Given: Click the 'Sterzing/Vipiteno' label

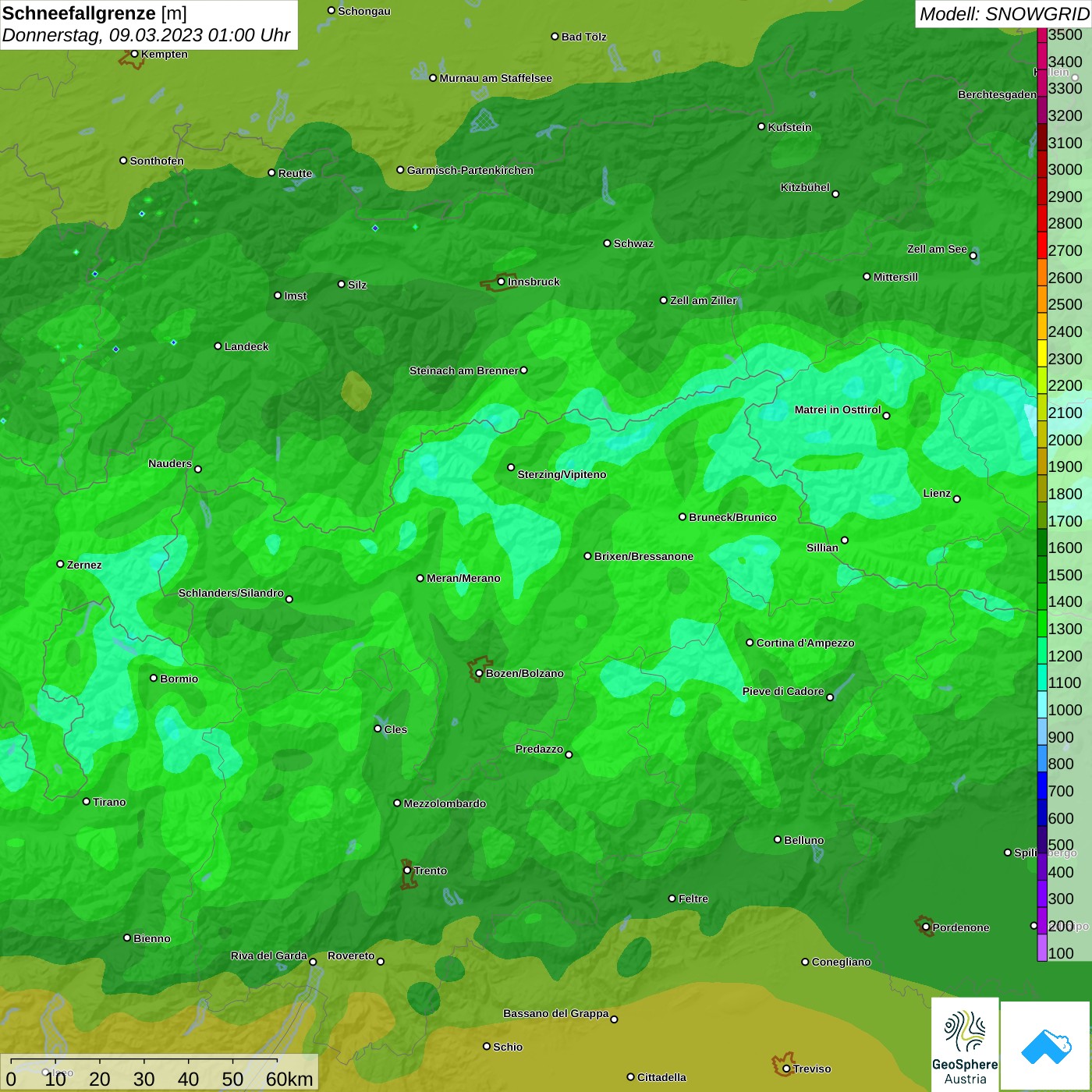Looking at the screenshot, I should [x=562, y=474].
